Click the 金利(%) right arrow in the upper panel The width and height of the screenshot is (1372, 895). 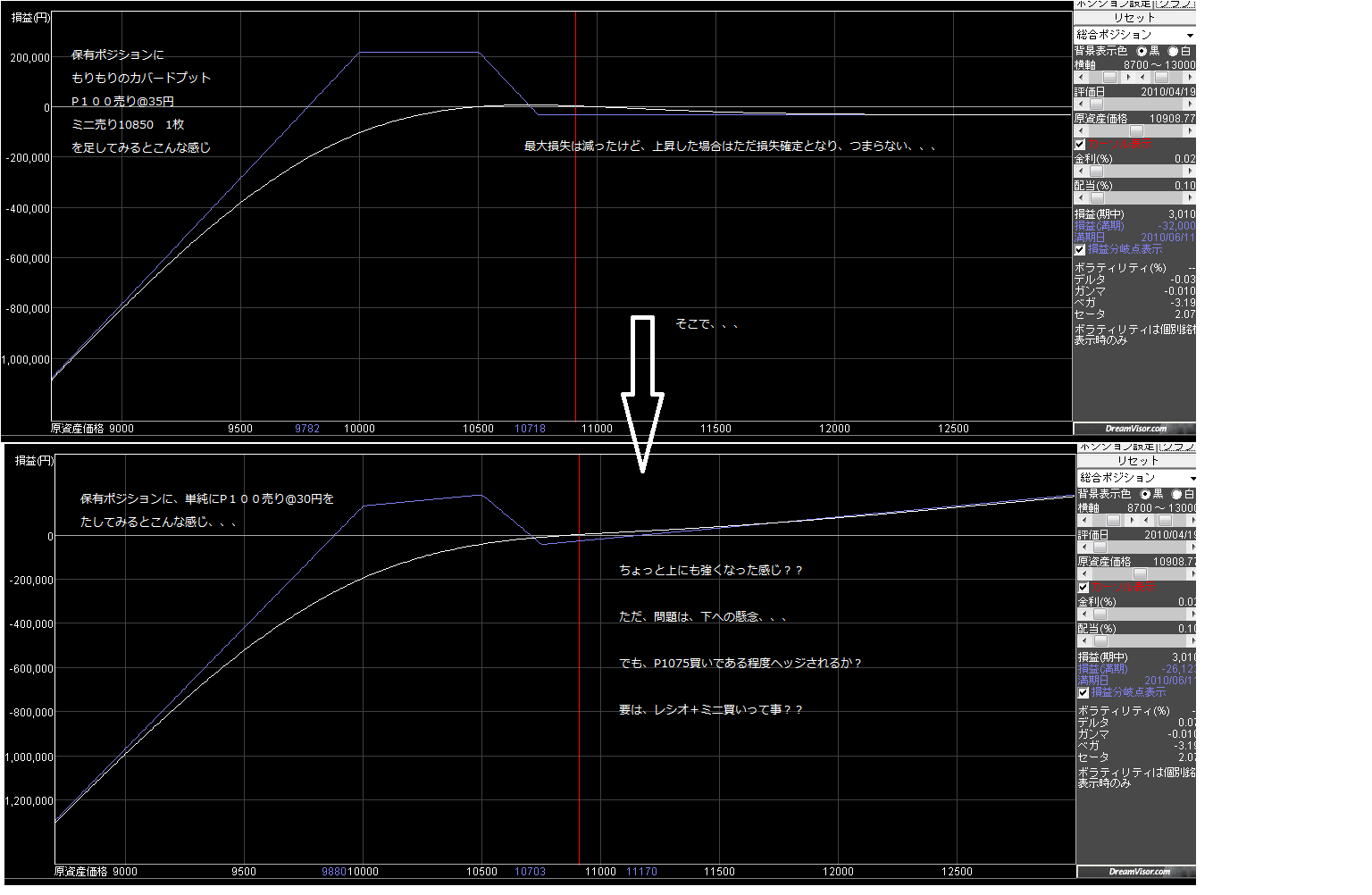pos(1189,171)
